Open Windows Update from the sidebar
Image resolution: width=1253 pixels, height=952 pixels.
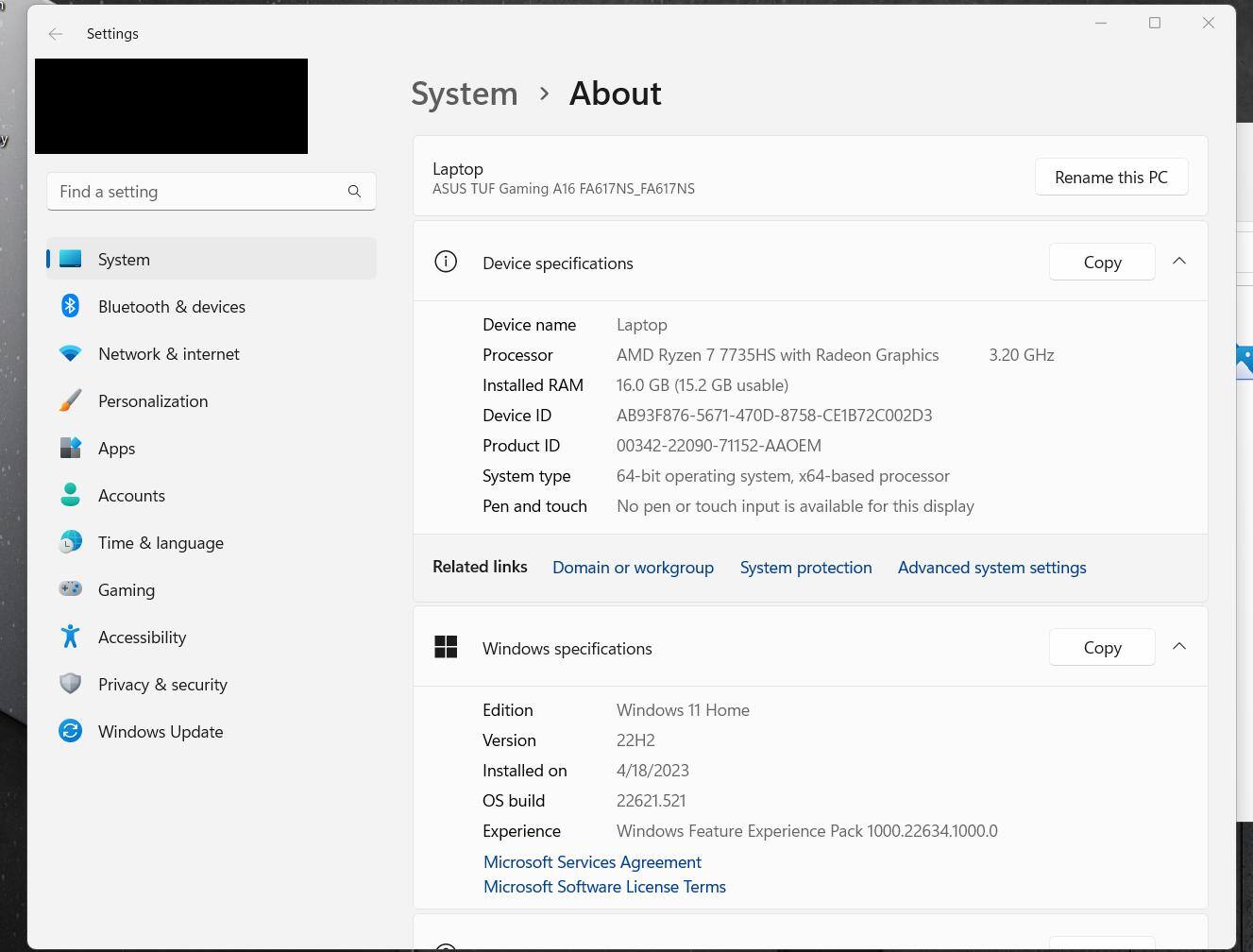pyautogui.click(x=160, y=732)
